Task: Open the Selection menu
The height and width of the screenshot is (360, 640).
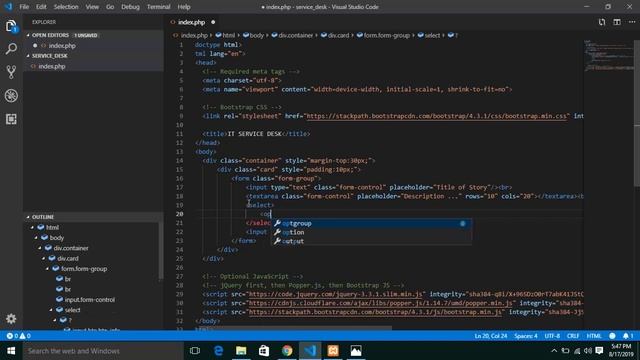Action: click(66, 7)
